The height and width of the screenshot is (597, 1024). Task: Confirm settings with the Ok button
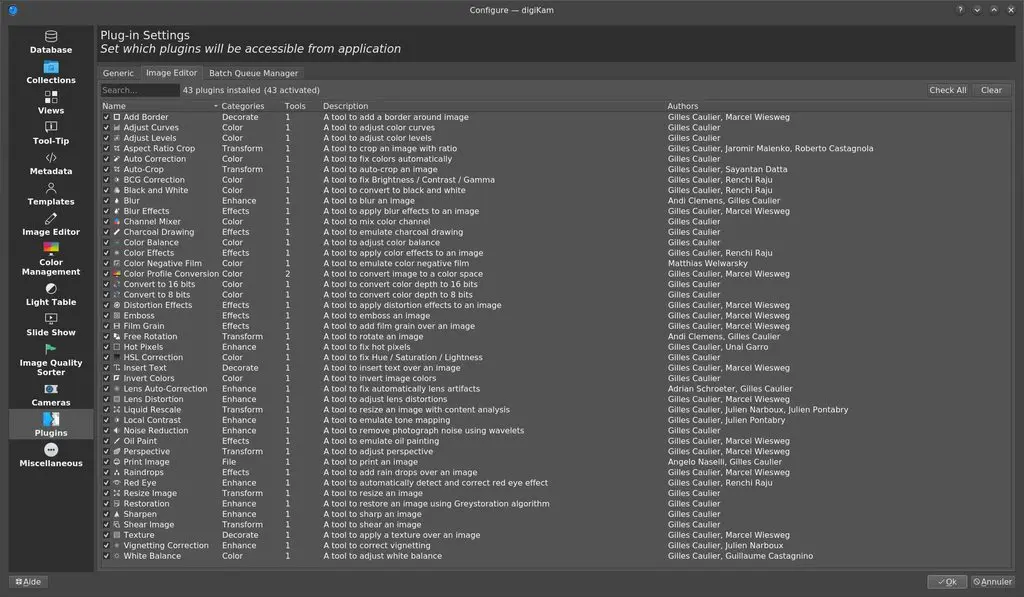click(946, 581)
